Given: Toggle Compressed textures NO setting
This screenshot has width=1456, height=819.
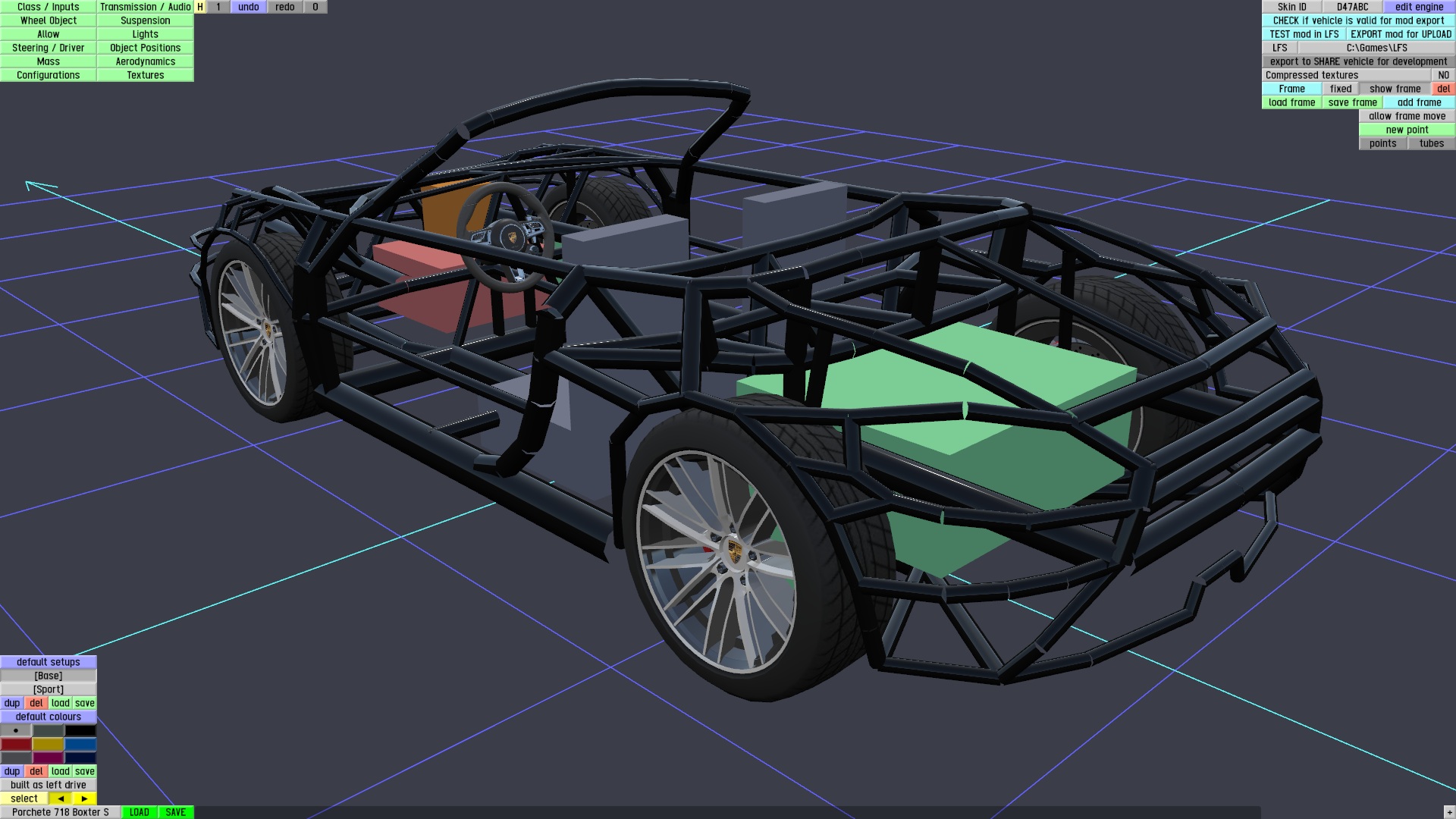Looking at the screenshot, I should click(1442, 75).
